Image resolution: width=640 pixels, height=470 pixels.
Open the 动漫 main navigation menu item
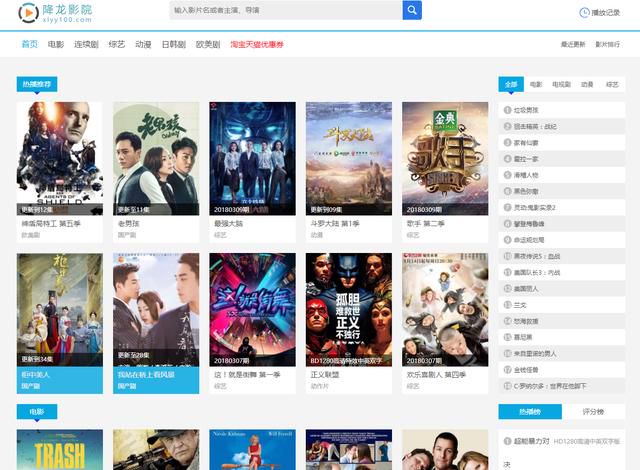(143, 44)
